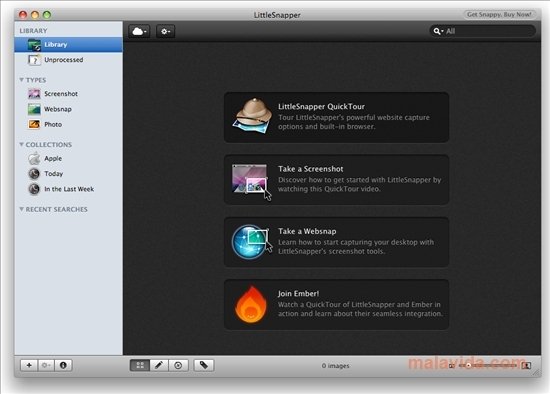This screenshot has height=394, width=550.
Task: Open the Apple collection
Action: click(x=68, y=159)
